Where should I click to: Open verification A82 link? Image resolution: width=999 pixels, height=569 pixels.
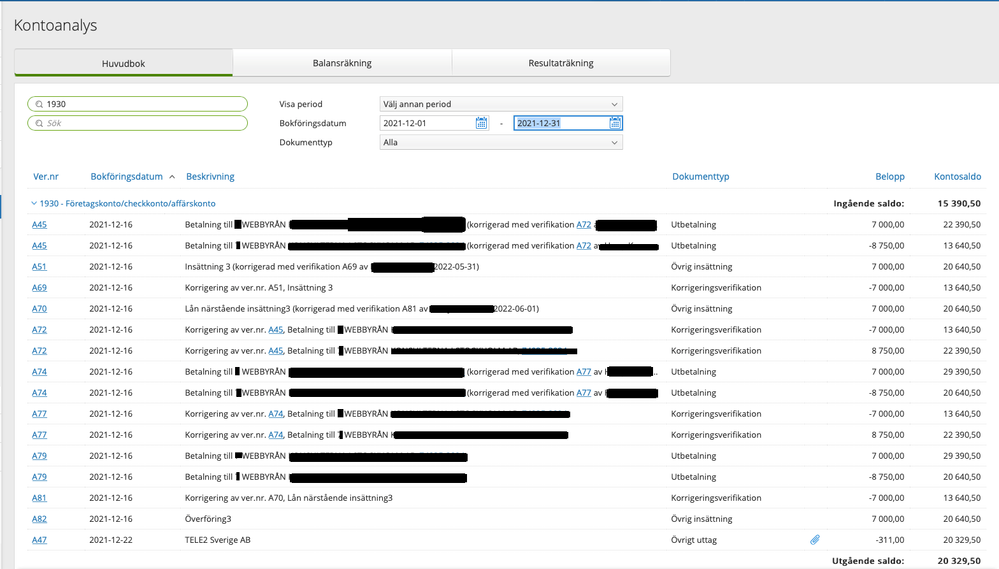[39, 519]
